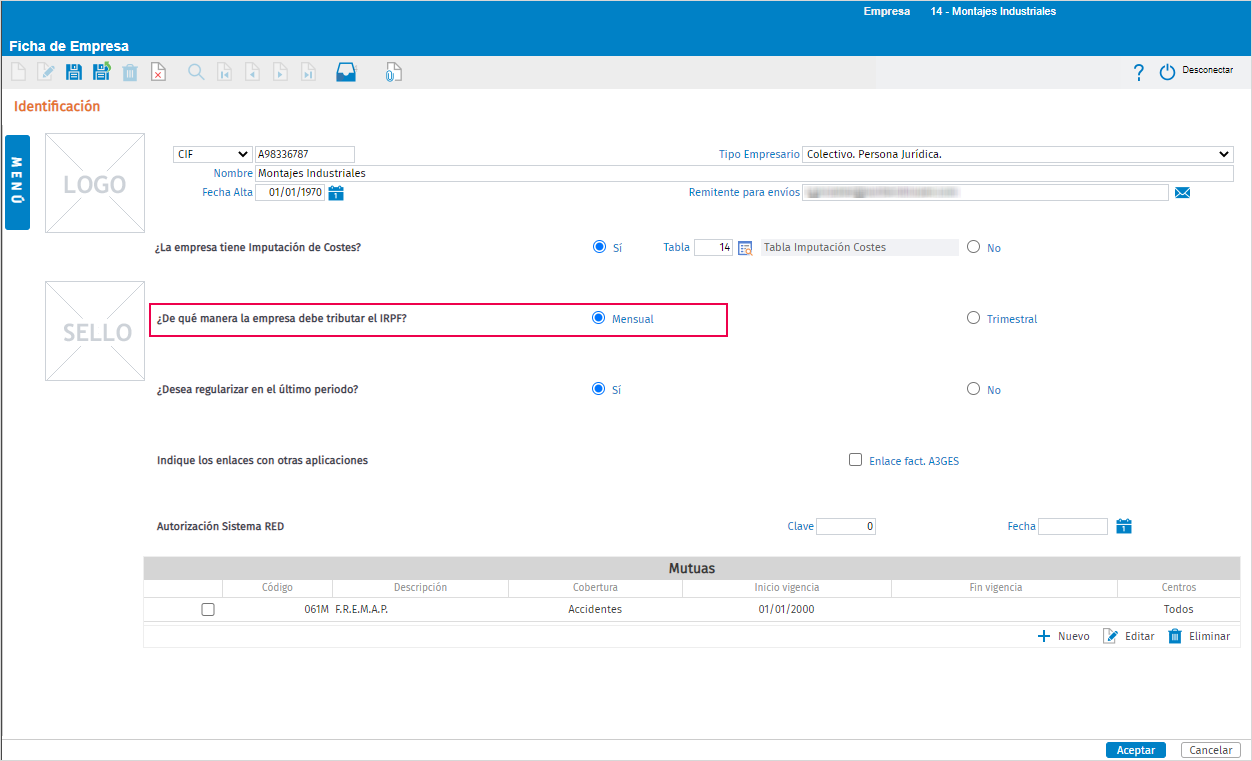This screenshot has height=761, width=1252.
Task: Click the envelope icon beside Remitente field
Action: click(1182, 193)
